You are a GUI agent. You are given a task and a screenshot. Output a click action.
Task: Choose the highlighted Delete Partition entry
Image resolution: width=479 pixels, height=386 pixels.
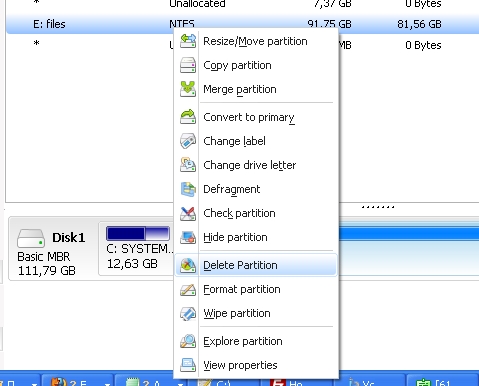click(x=256, y=265)
